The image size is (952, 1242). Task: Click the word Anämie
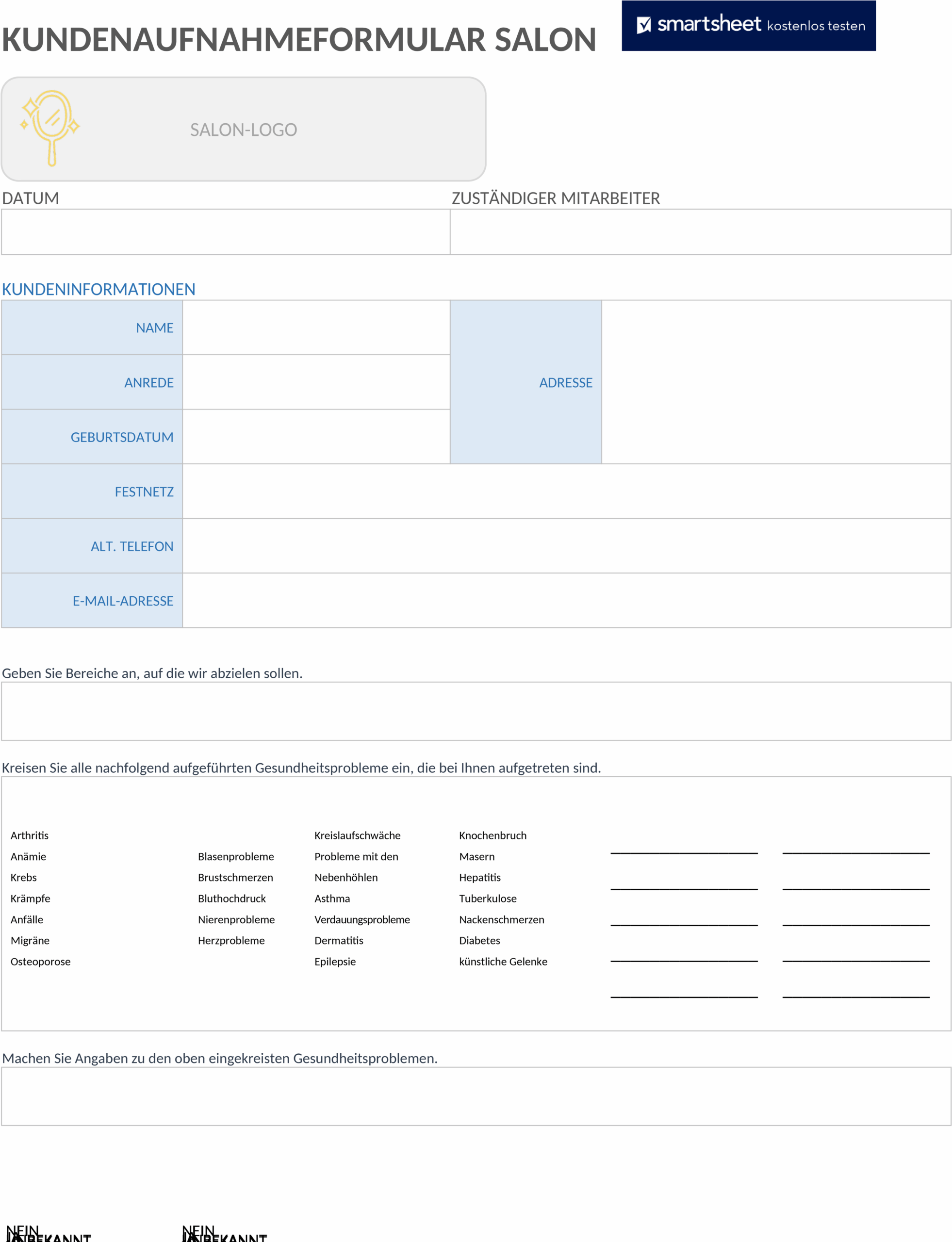[28, 857]
